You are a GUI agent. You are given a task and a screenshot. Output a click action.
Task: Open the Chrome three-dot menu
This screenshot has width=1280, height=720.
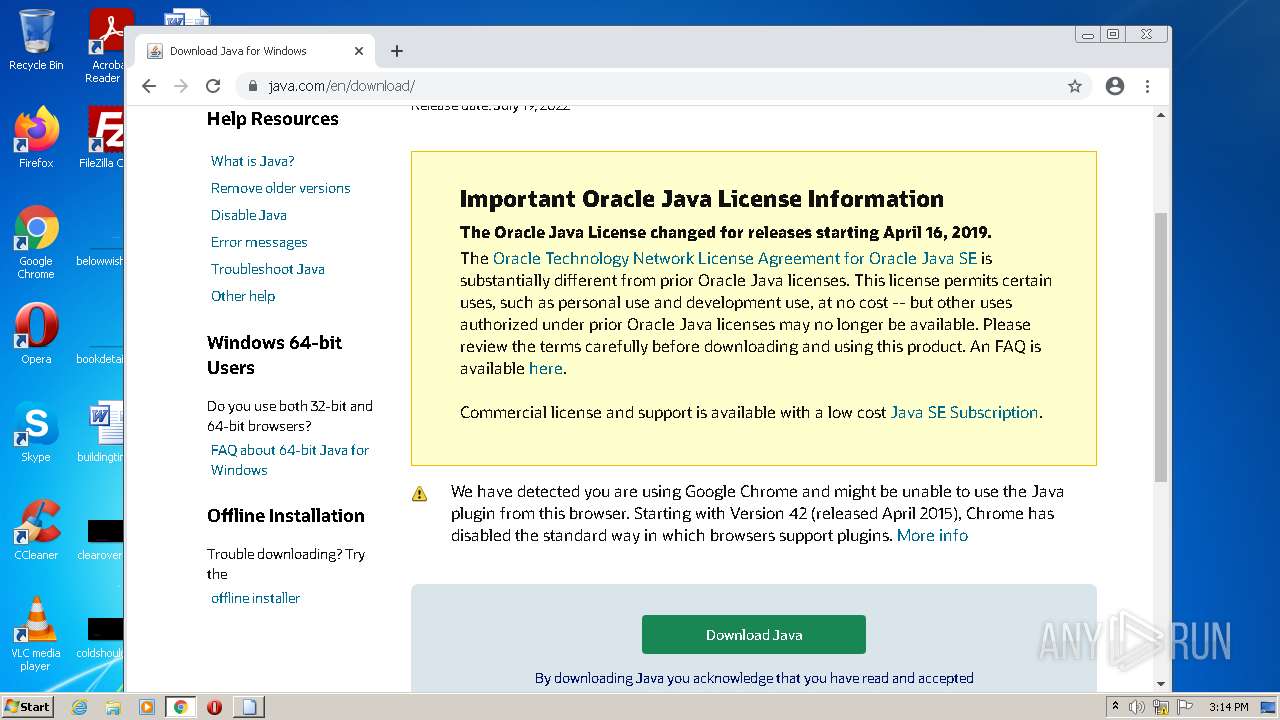click(1148, 86)
